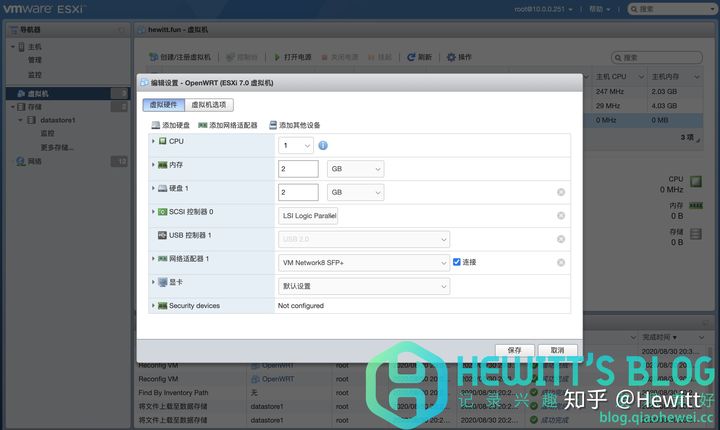Toggle the 连接 checkbox for network adapter
This screenshot has height=430, width=720.
coord(457,262)
